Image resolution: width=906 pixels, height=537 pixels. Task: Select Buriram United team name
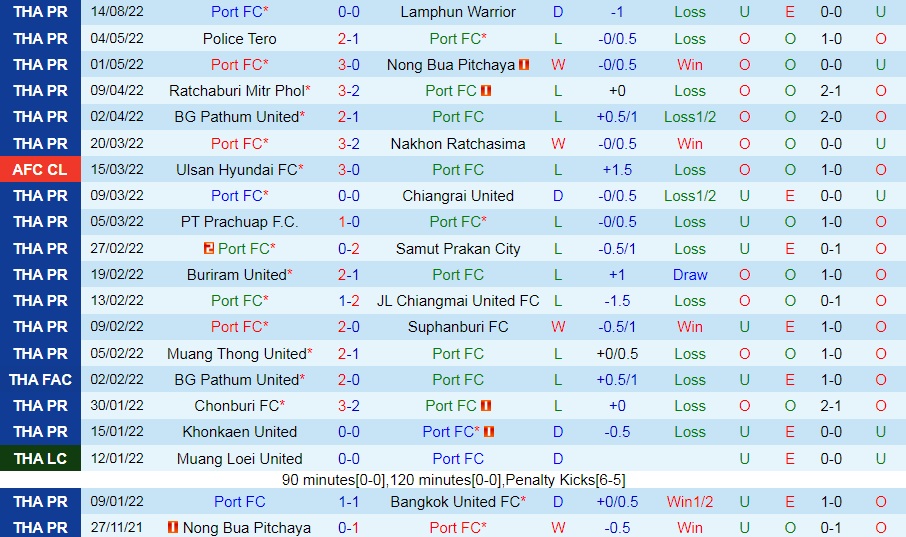pyautogui.click(x=237, y=275)
